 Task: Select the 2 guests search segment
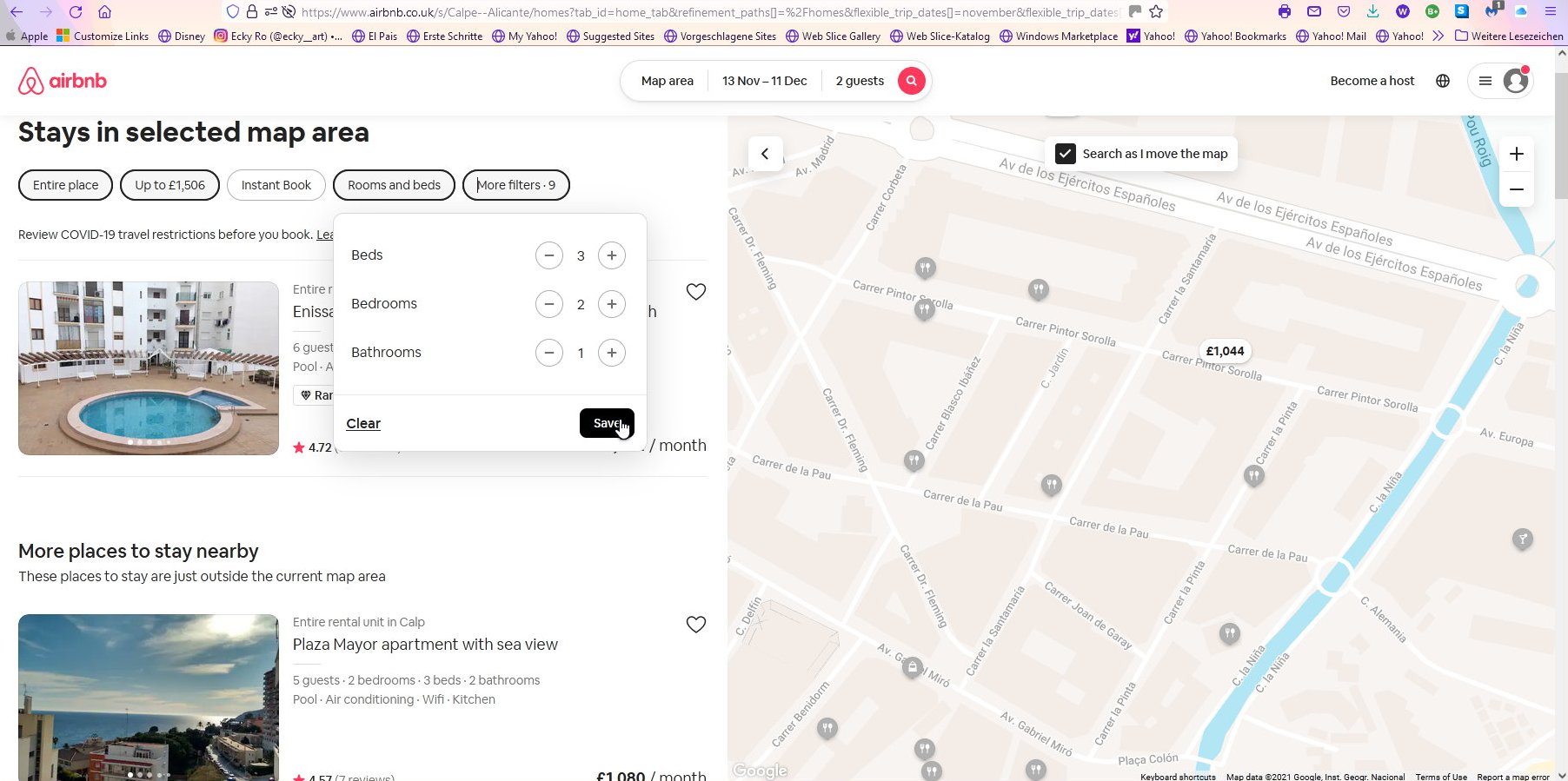(x=859, y=81)
